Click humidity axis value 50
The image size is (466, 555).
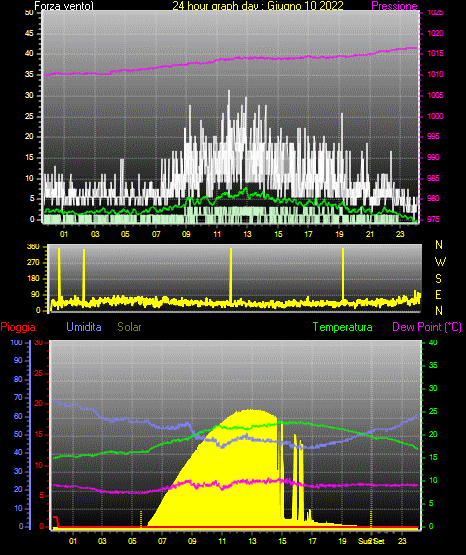click(x=18, y=434)
